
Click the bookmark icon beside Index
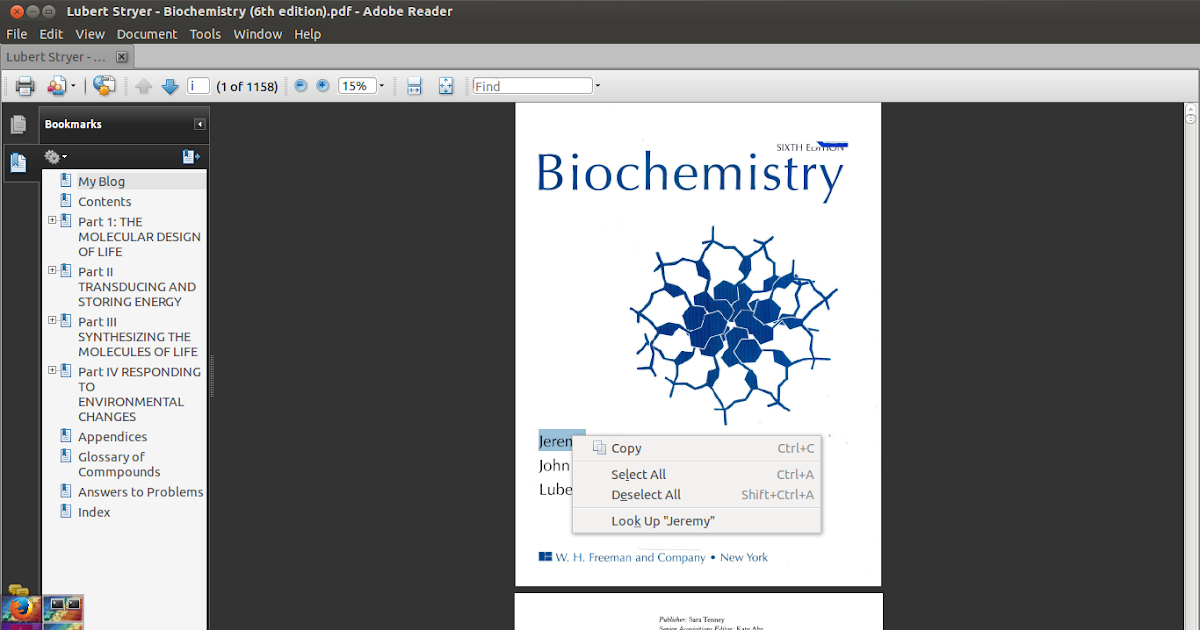pos(66,511)
